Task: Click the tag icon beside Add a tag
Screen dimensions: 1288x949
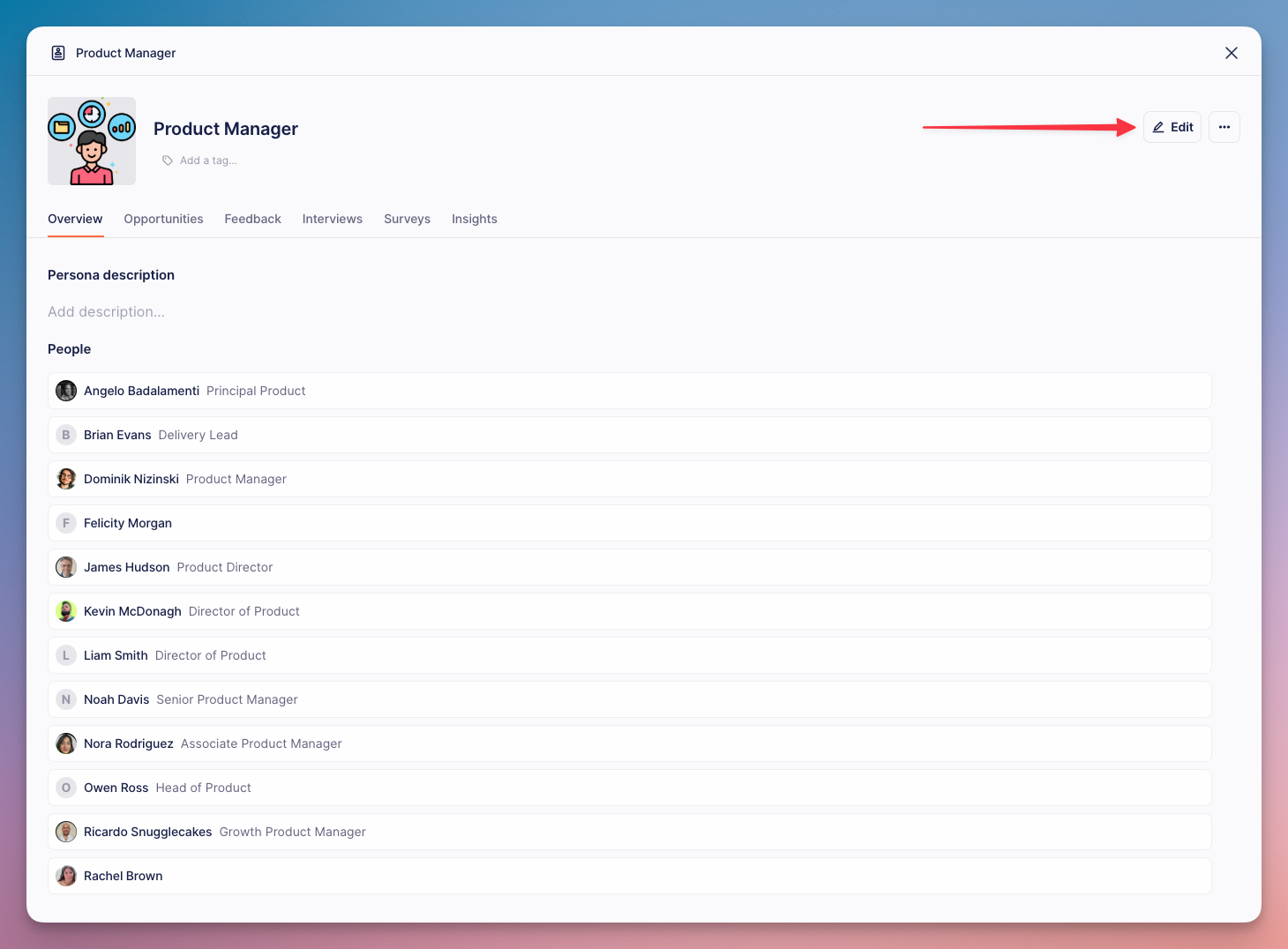Action: point(168,161)
